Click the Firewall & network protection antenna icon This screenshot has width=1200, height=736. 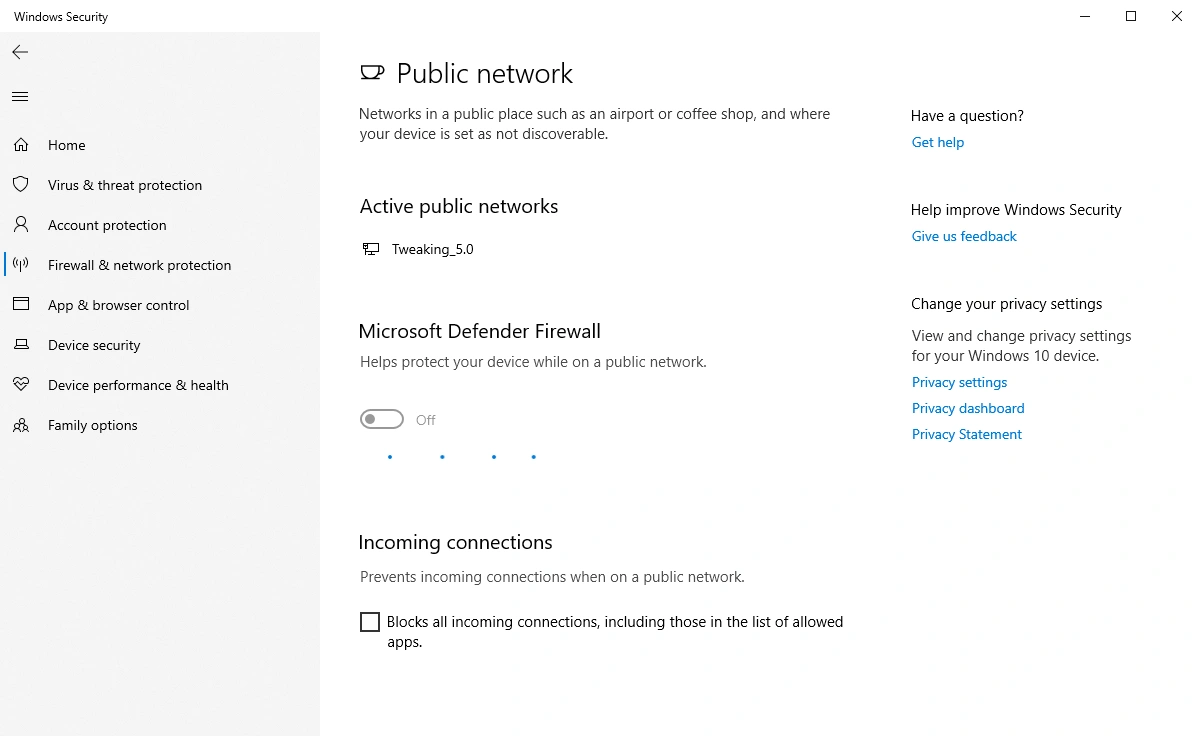[21, 265]
